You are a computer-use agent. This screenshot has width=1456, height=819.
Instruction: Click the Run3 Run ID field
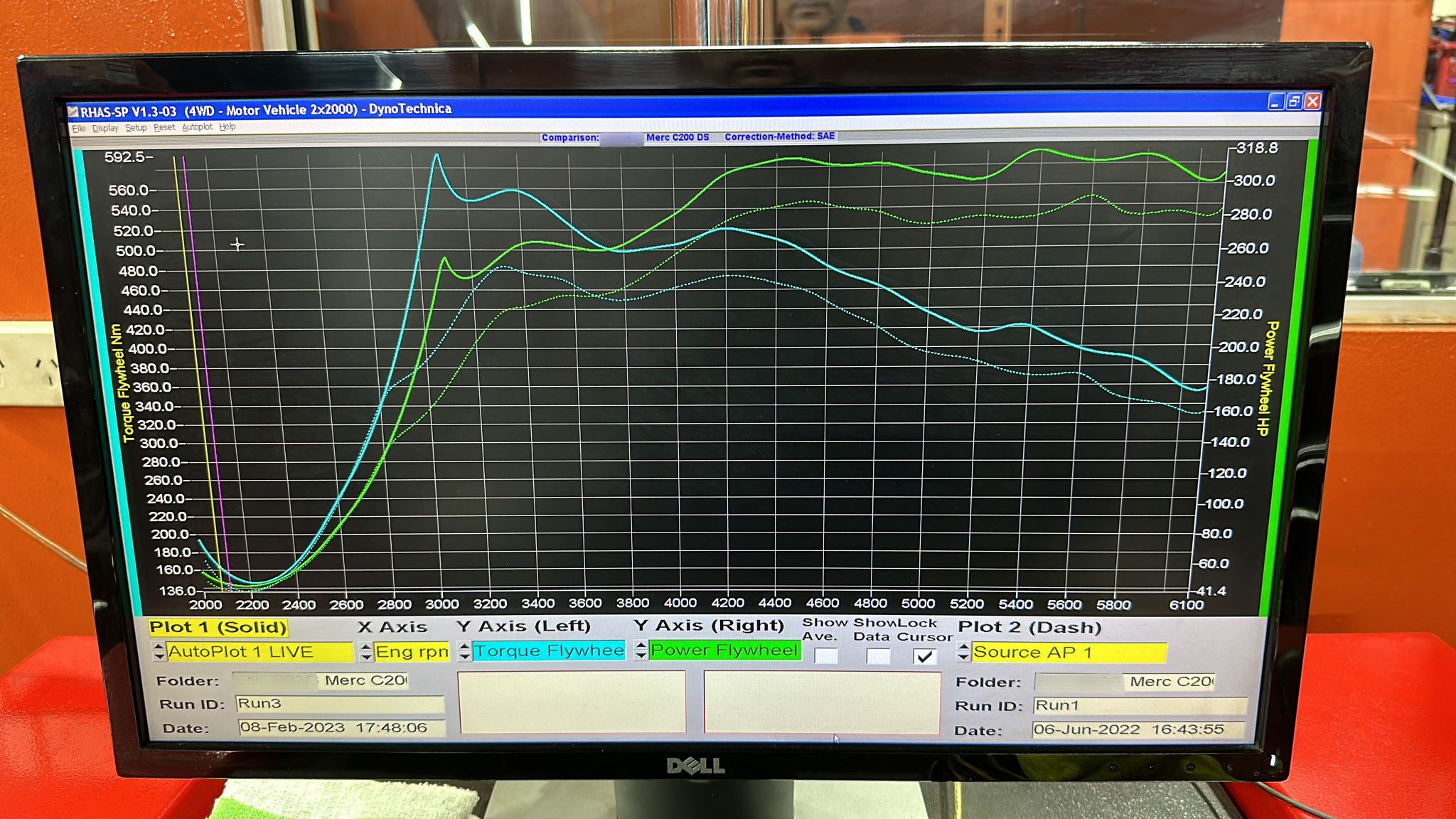click(x=340, y=704)
